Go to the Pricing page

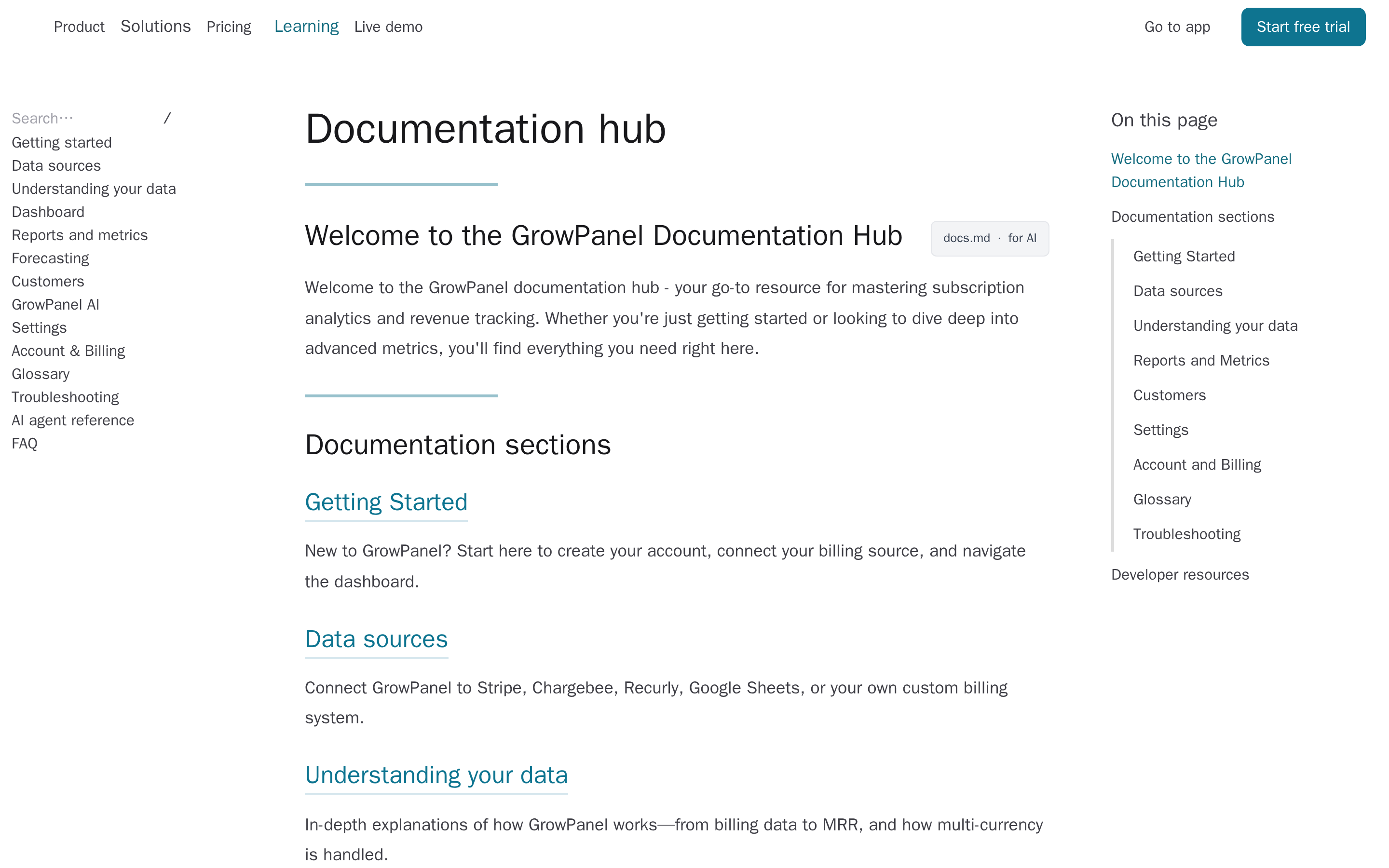pyautogui.click(x=229, y=27)
